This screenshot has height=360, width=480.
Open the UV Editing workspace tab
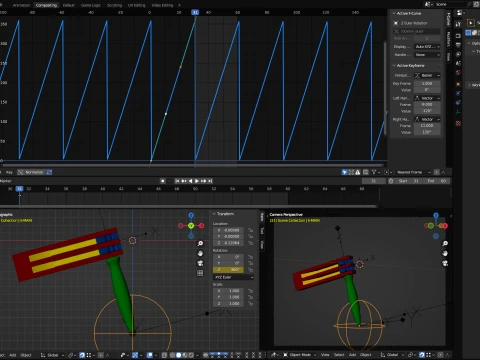click(x=136, y=5)
